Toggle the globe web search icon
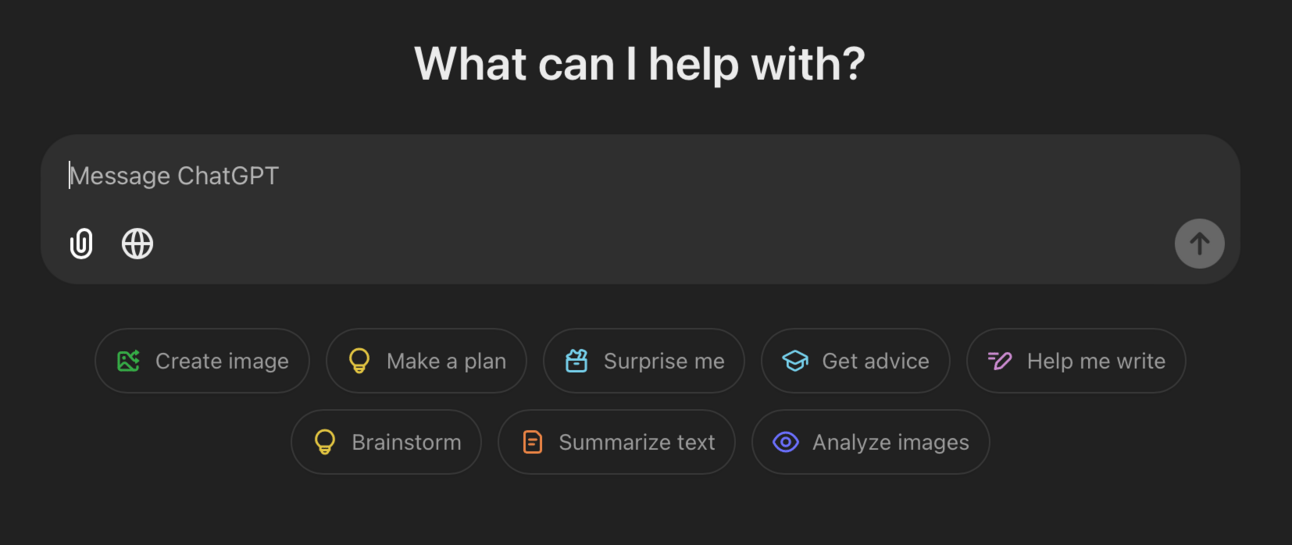This screenshot has height=545, width=1292. click(x=137, y=244)
